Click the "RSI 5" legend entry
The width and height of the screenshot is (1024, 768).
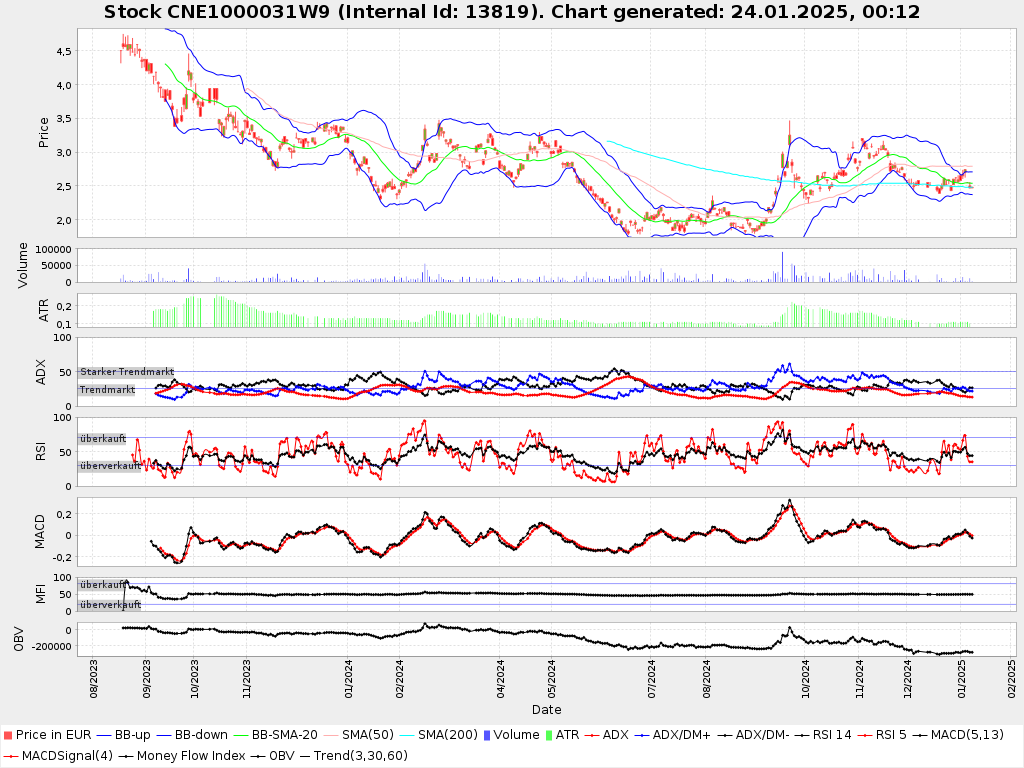pyautogui.click(x=891, y=735)
